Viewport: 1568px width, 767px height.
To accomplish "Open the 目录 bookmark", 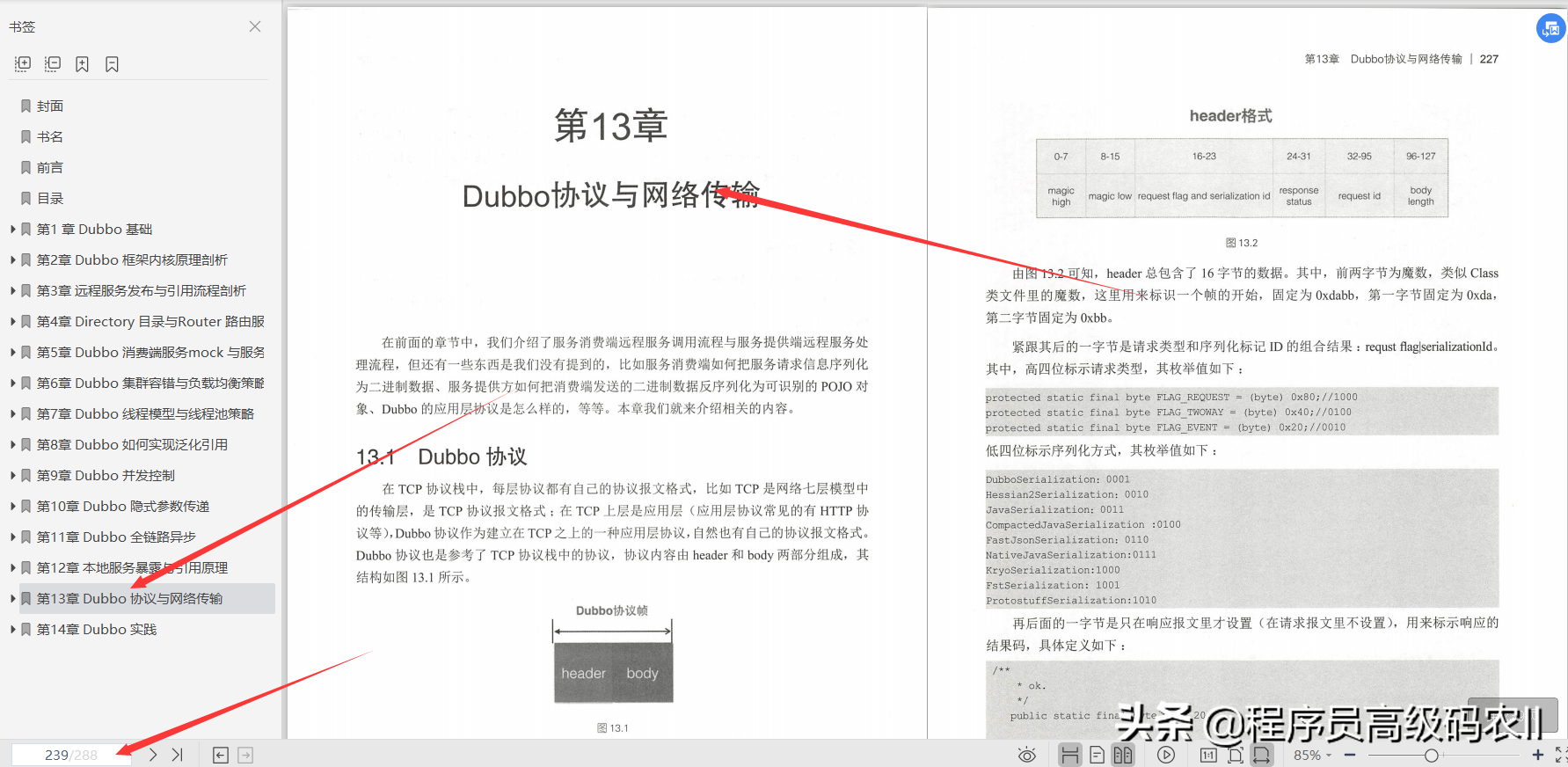I will tap(50, 198).
